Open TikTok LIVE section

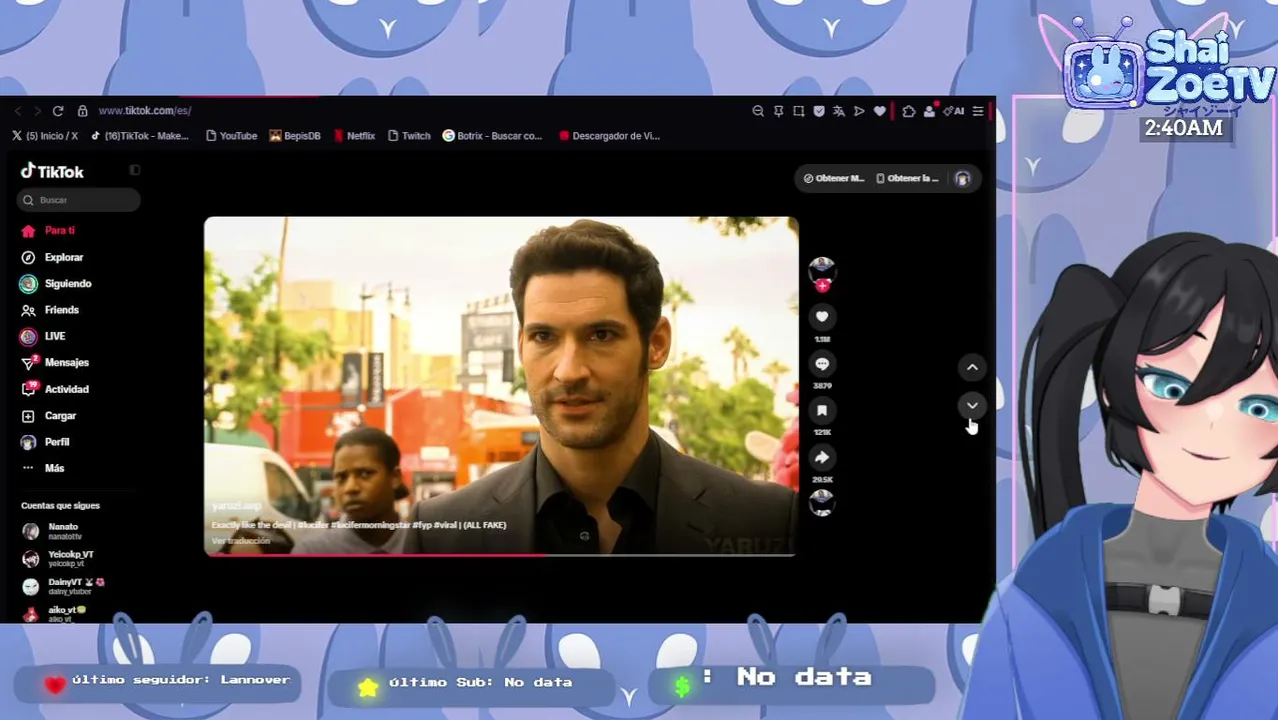pyautogui.click(x=43, y=337)
